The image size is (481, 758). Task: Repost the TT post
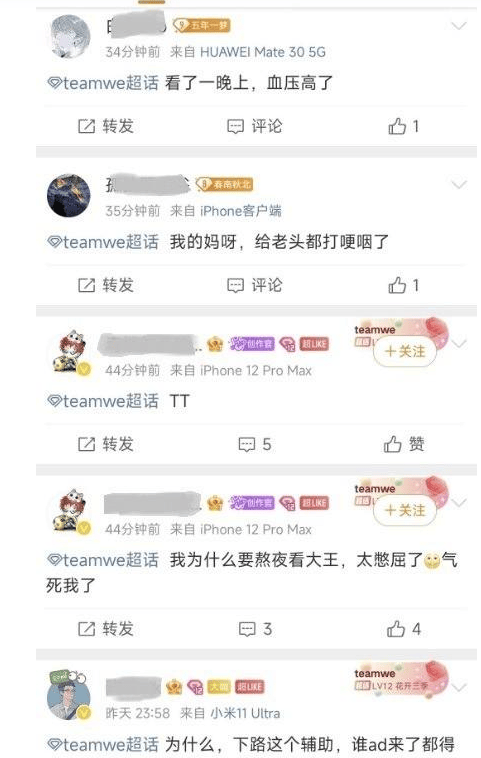pos(106,444)
